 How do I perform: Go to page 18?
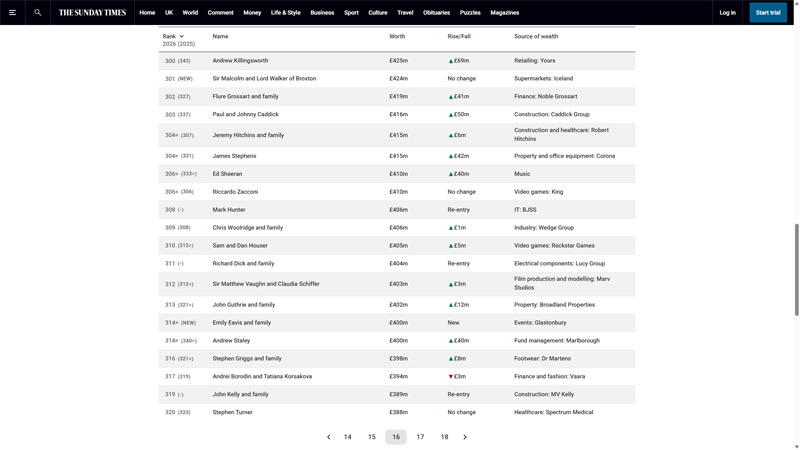[x=444, y=437]
